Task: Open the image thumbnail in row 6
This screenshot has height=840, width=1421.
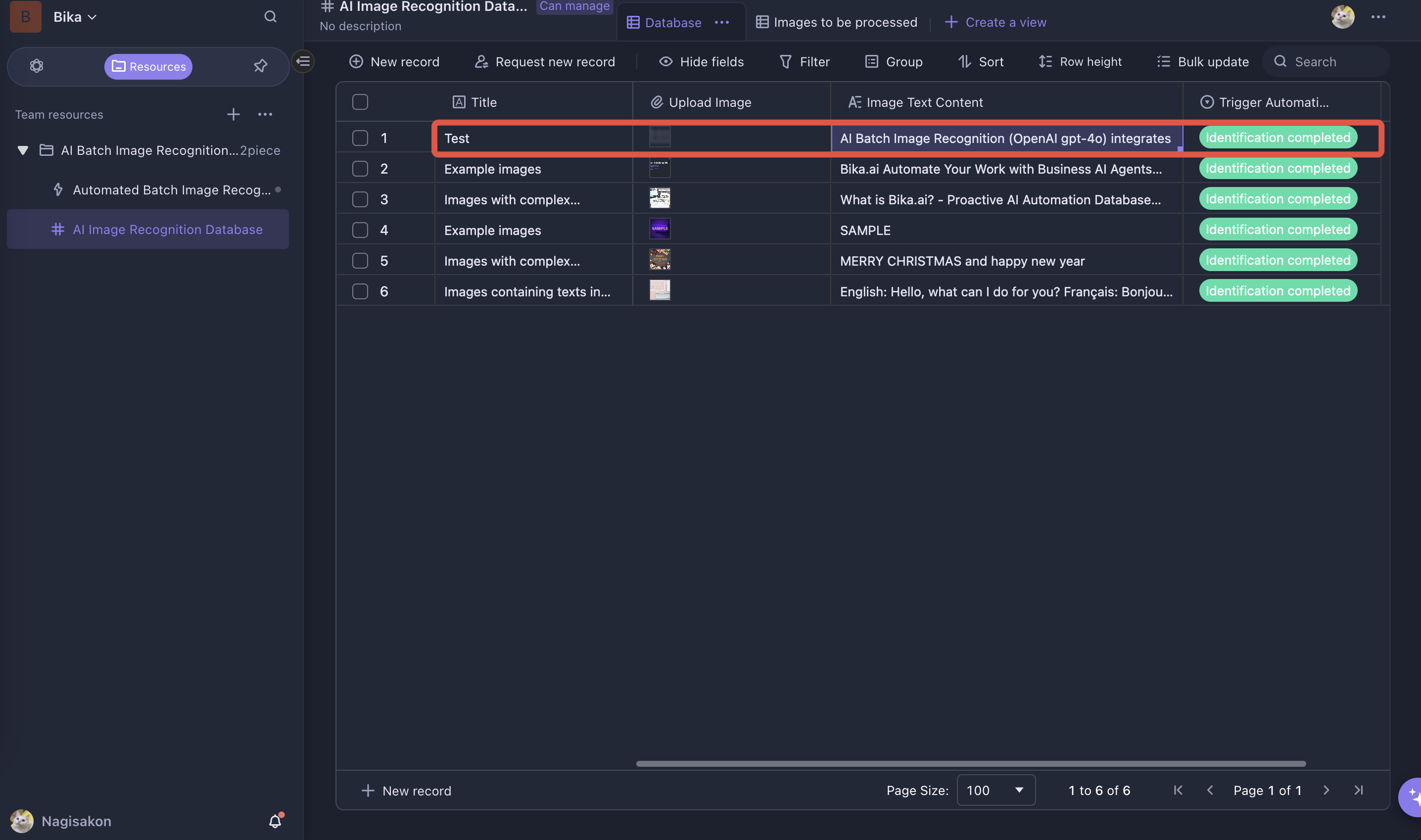Action: (660, 290)
